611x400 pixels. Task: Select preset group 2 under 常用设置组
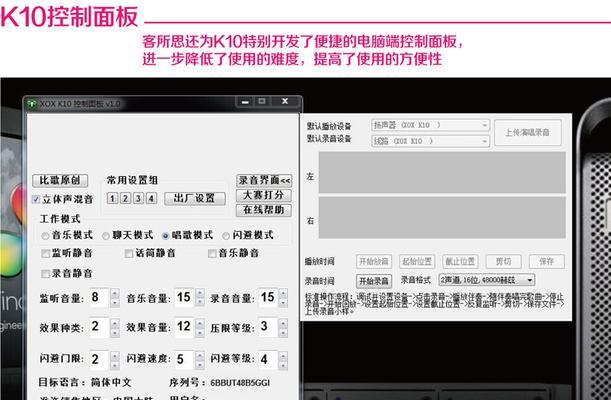125,198
